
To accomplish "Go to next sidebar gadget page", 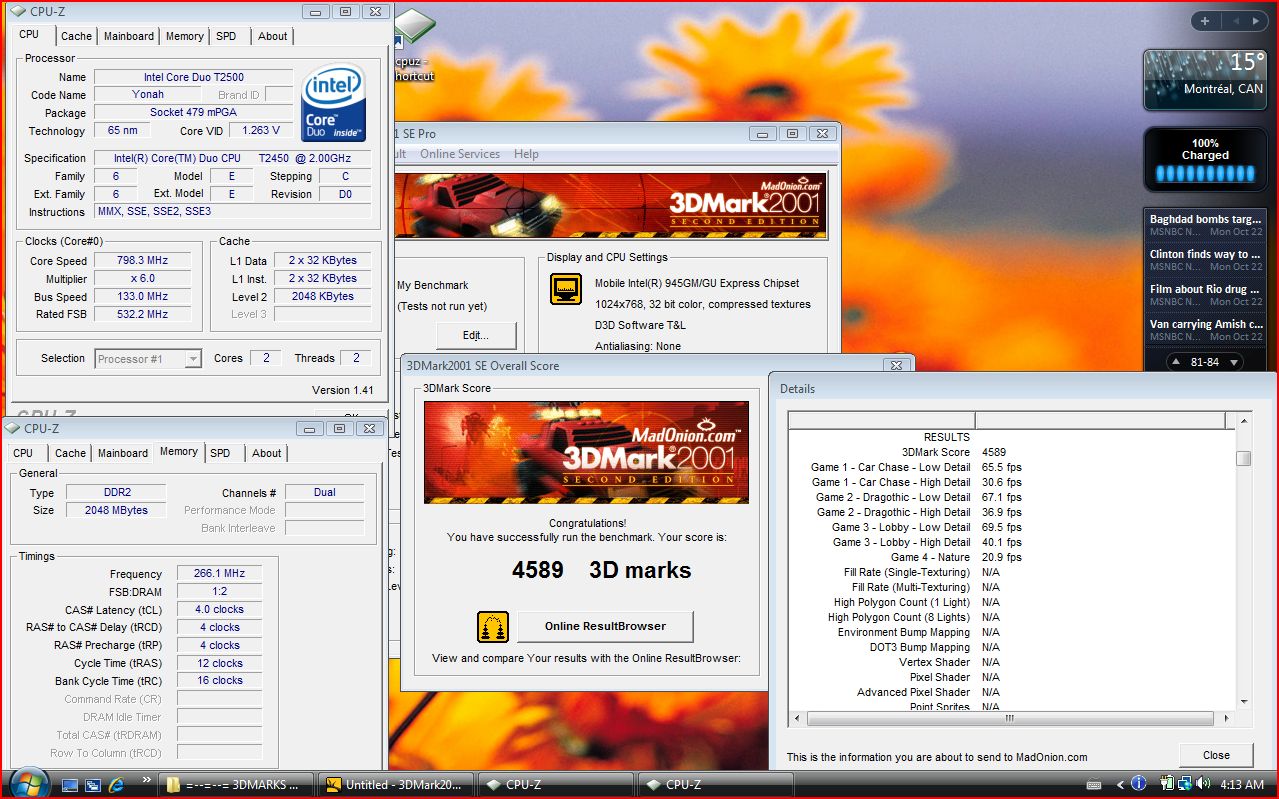I will coord(1256,21).
